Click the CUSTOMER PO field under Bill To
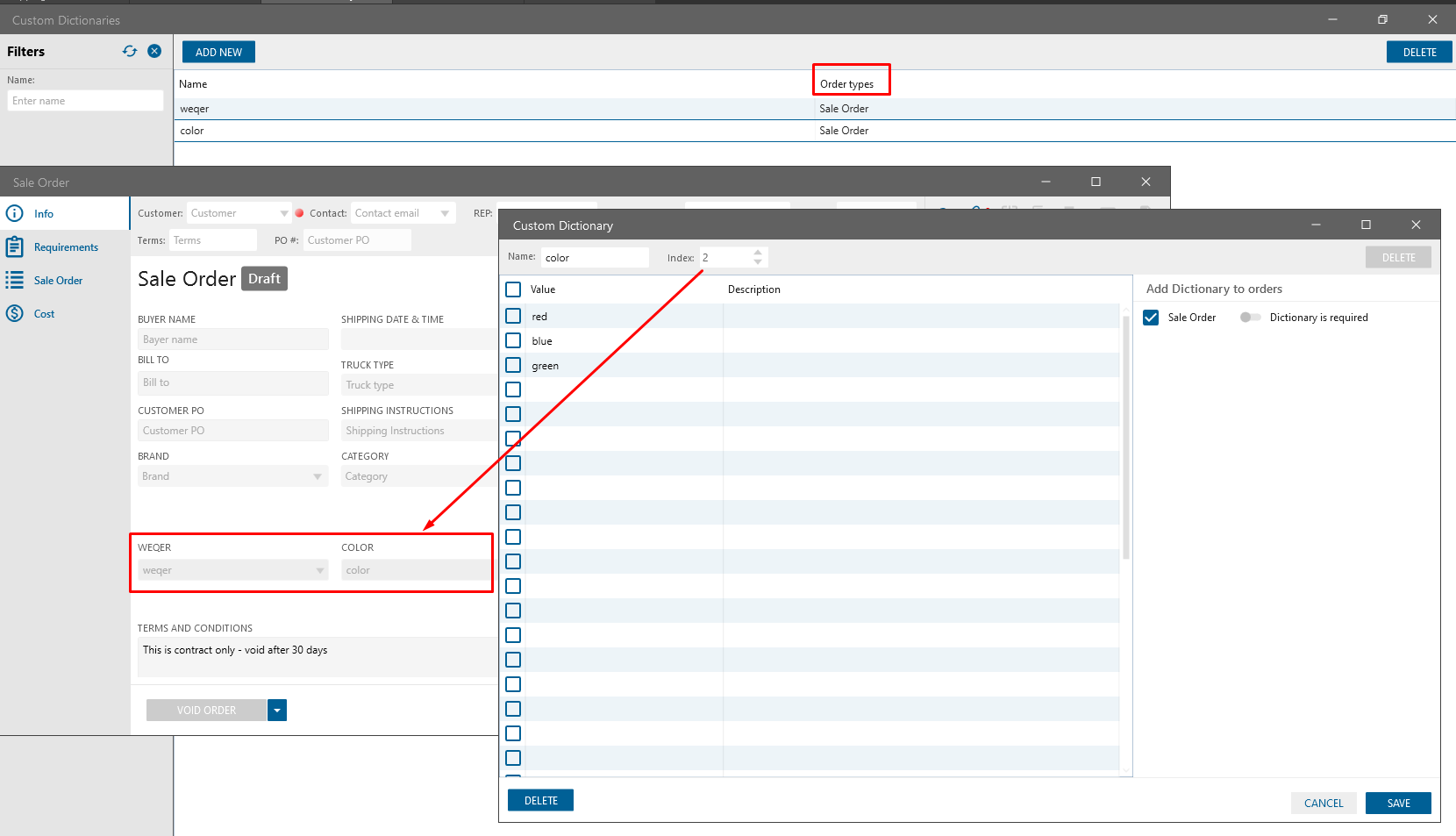The image size is (1456, 836). (232, 431)
